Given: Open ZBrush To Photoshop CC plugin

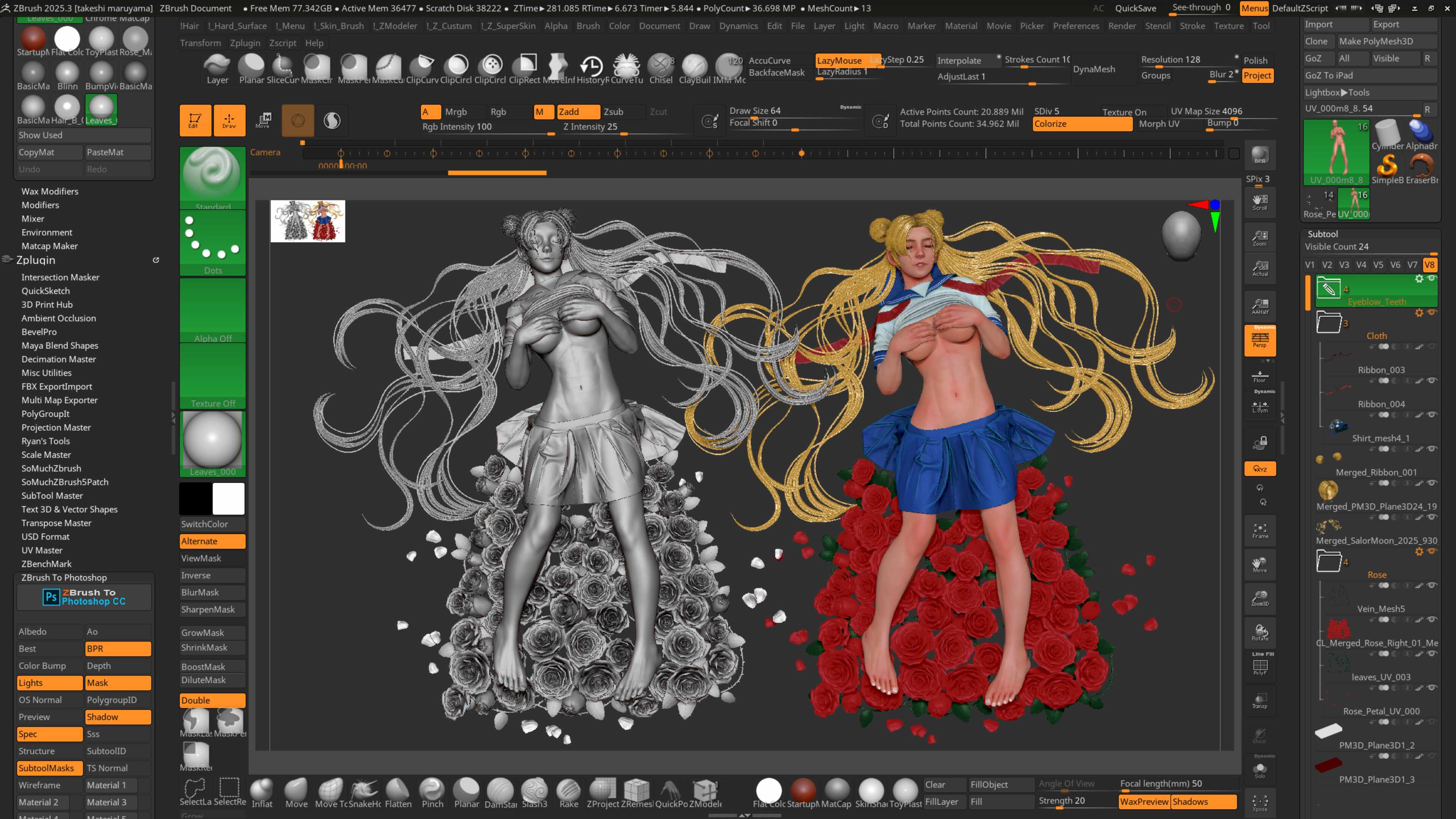Looking at the screenshot, I should click(84, 597).
